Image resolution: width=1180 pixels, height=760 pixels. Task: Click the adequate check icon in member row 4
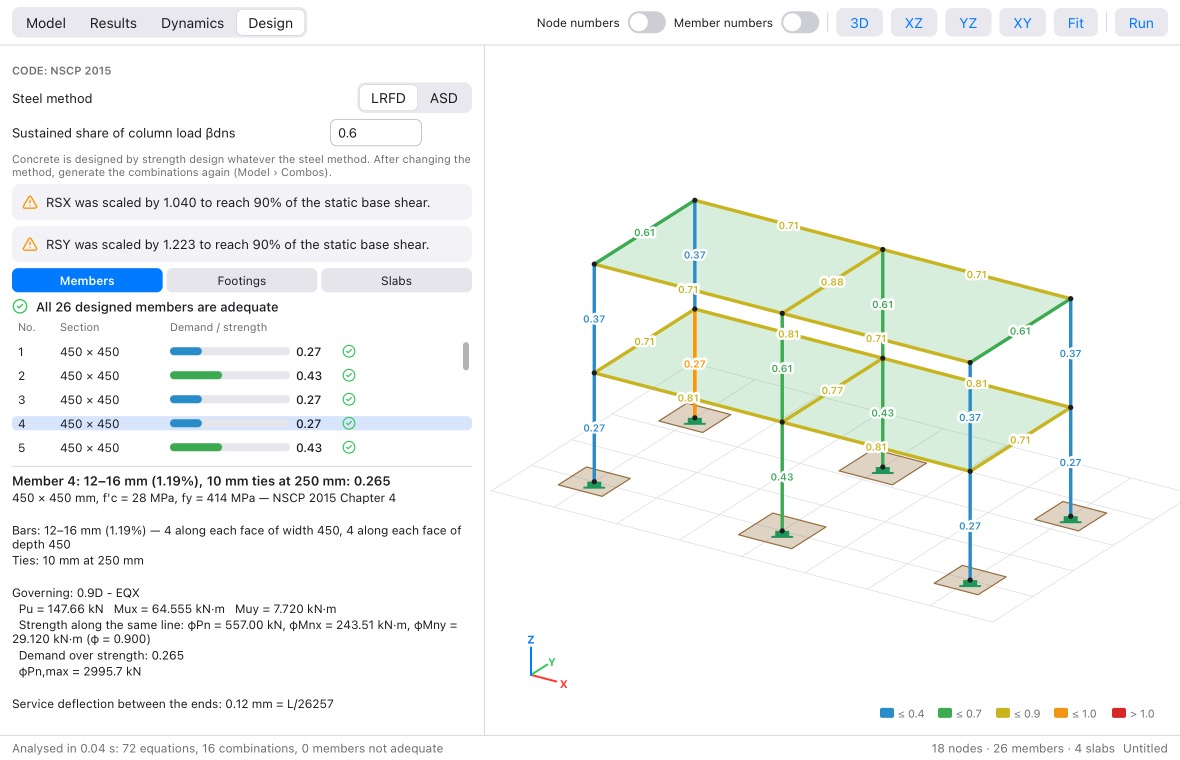click(349, 424)
